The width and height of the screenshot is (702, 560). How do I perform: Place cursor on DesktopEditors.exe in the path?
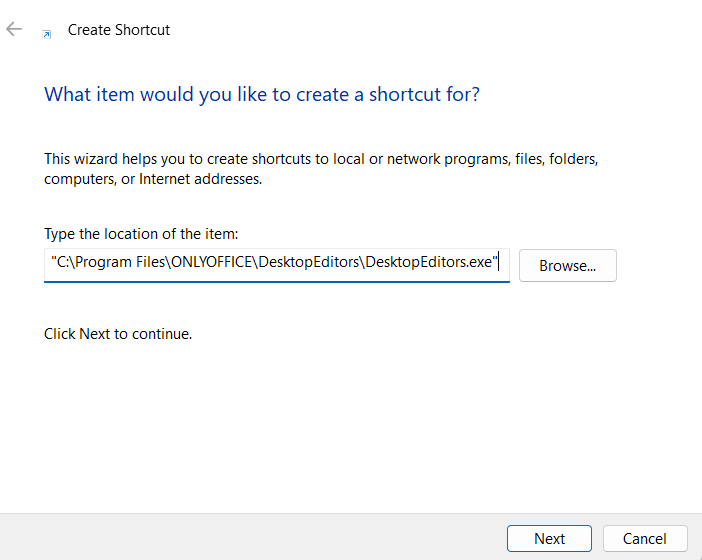429,262
